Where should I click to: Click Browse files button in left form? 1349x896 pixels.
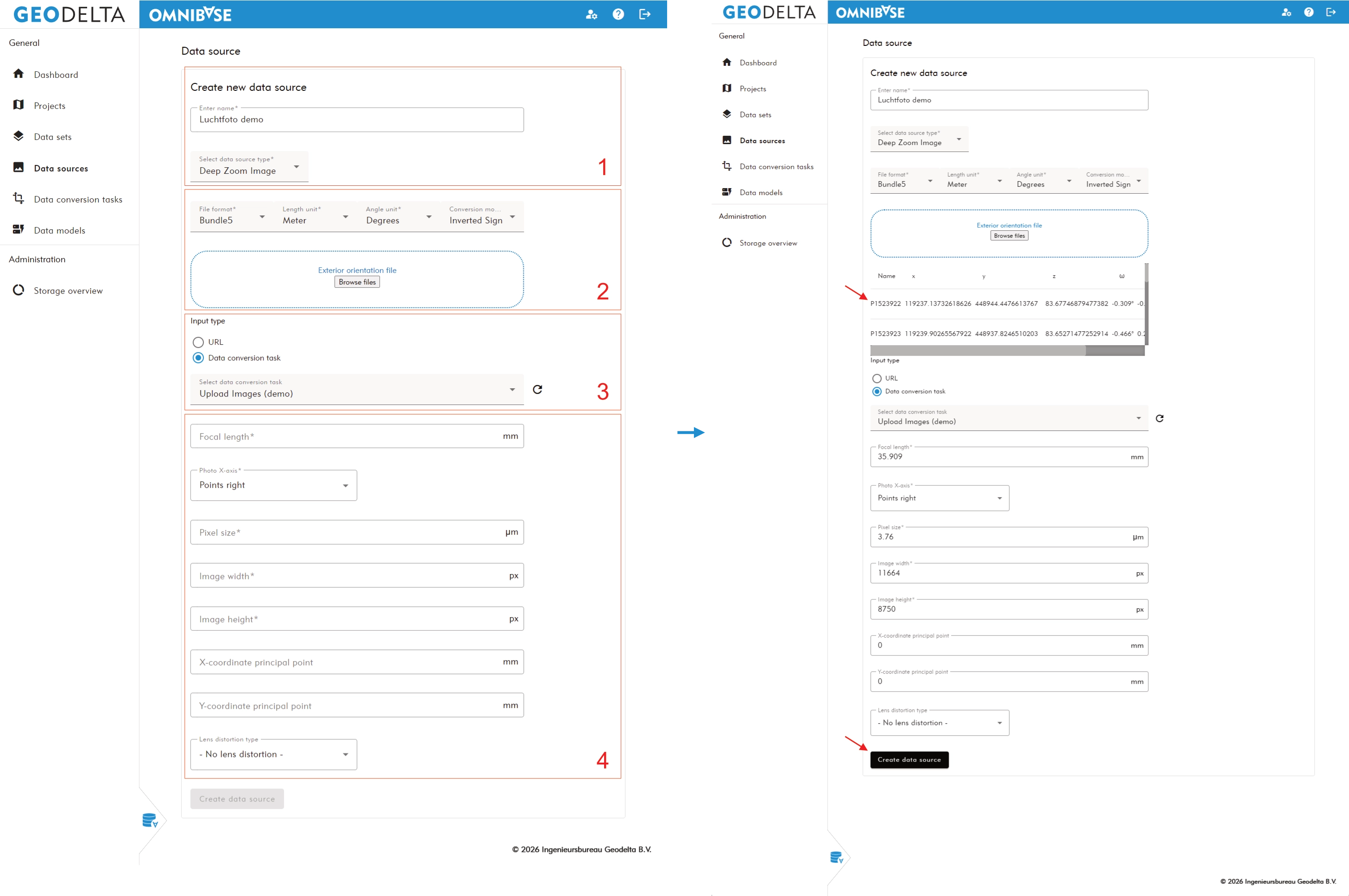(x=357, y=282)
